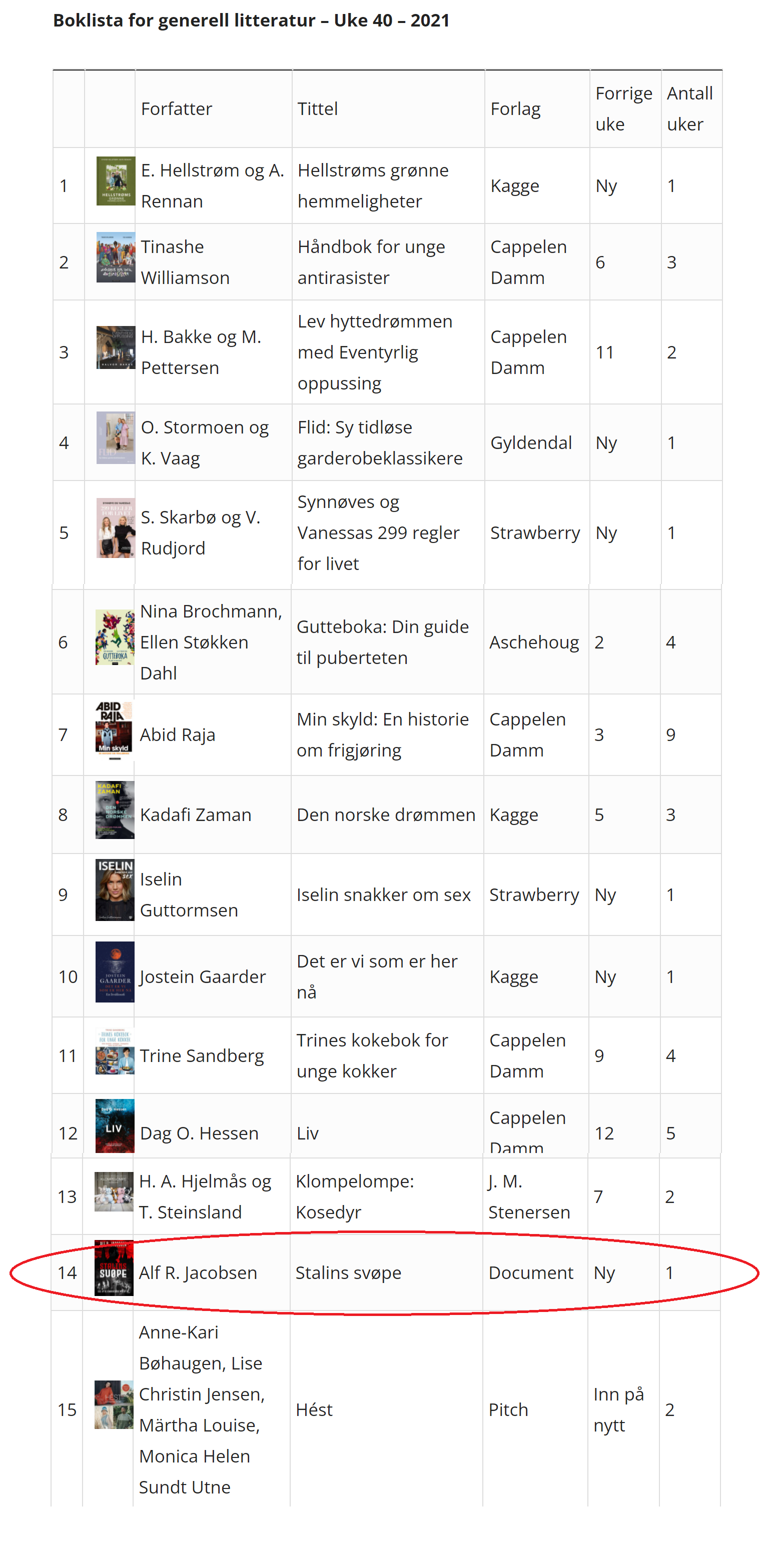Select the Forrige uke column header
The width and height of the screenshot is (766, 1568).
(623, 109)
